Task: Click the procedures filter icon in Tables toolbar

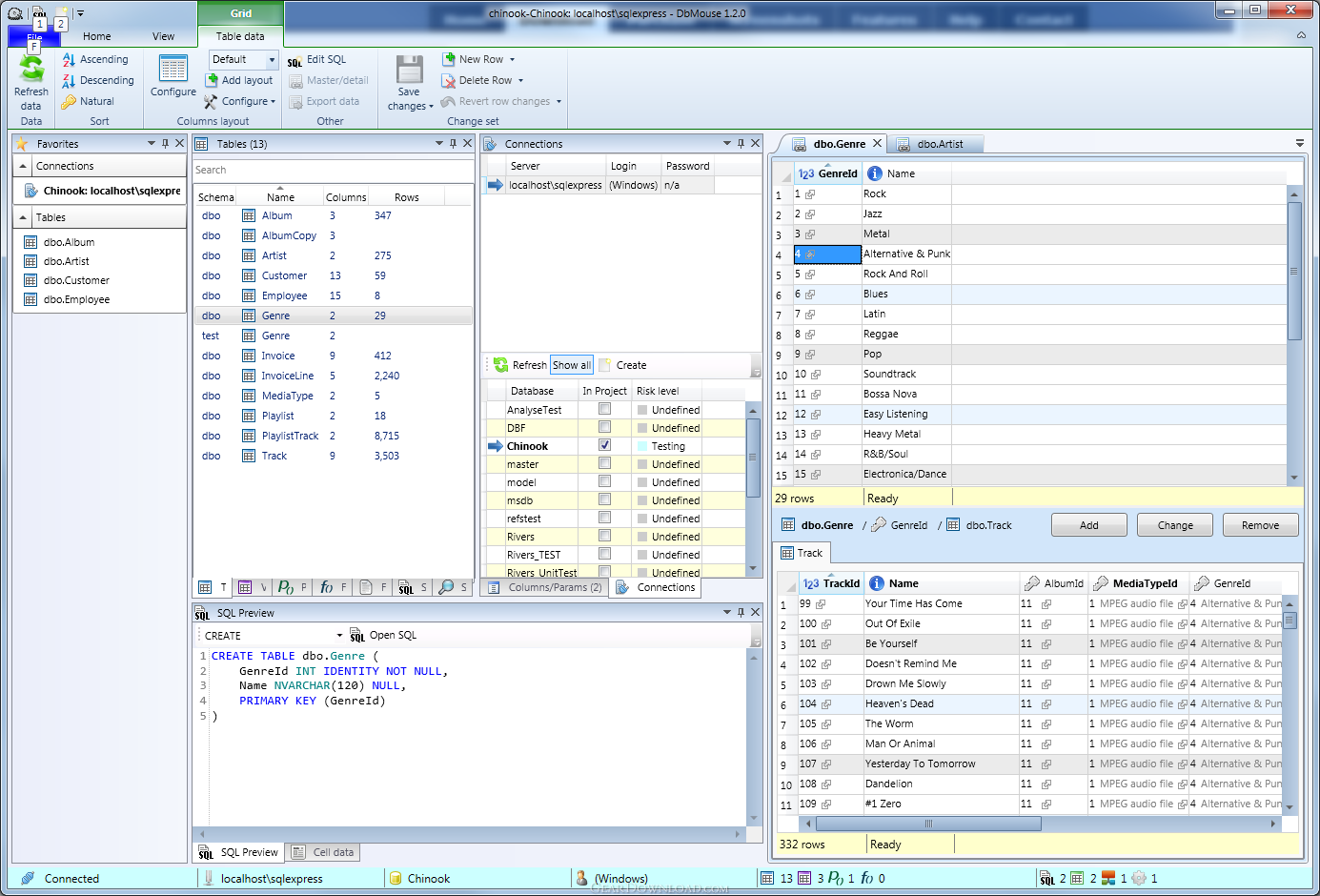Action: tap(285, 587)
